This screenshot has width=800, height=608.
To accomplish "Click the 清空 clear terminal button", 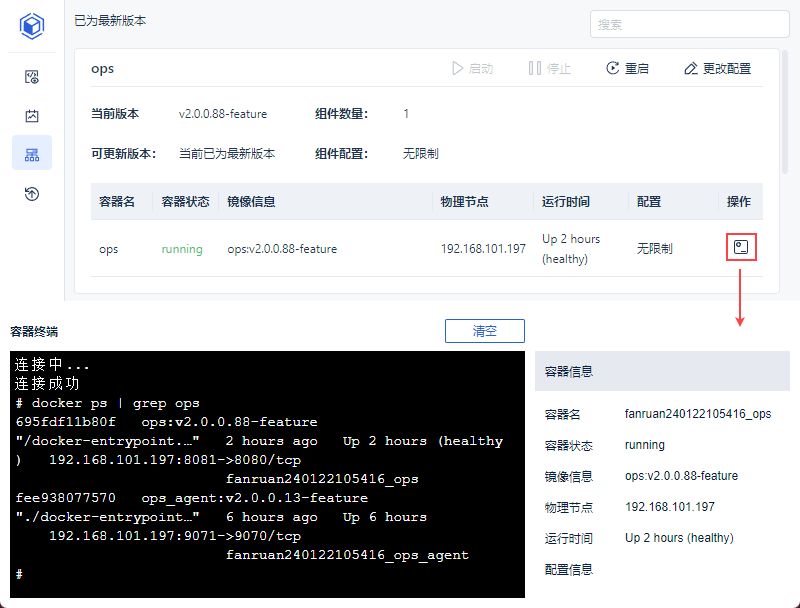I will pyautogui.click(x=485, y=331).
